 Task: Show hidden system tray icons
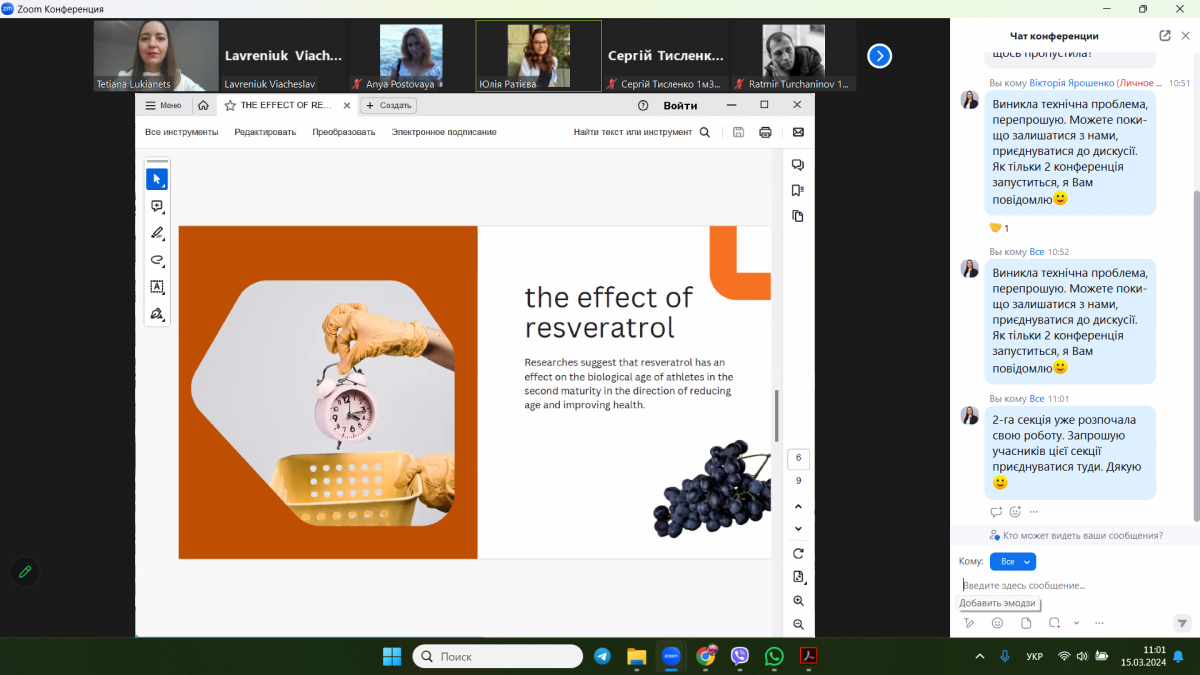979,656
